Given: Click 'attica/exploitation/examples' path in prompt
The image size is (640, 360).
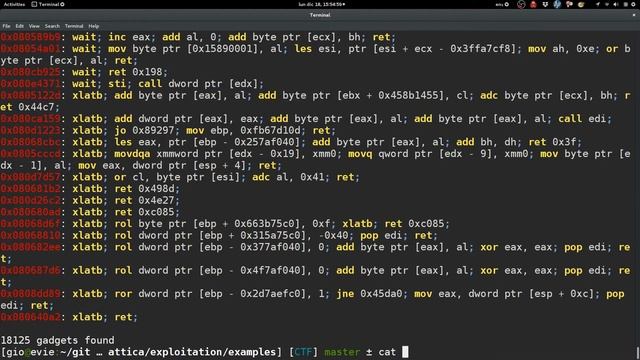Looking at the screenshot, I should (192, 352).
